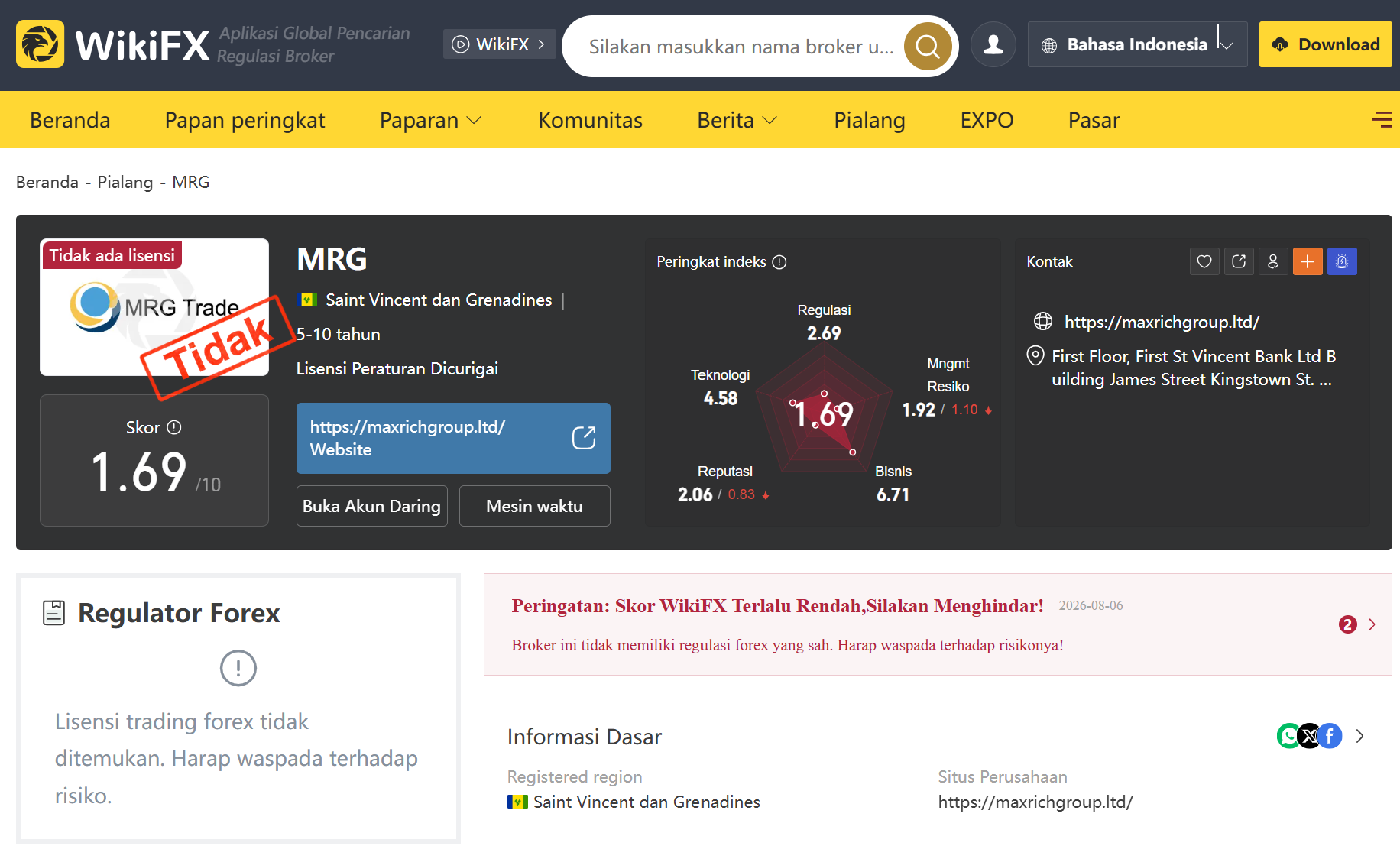The width and height of the screenshot is (1400, 859).
Task: Click the WikiFX logo icon
Action: [40, 44]
